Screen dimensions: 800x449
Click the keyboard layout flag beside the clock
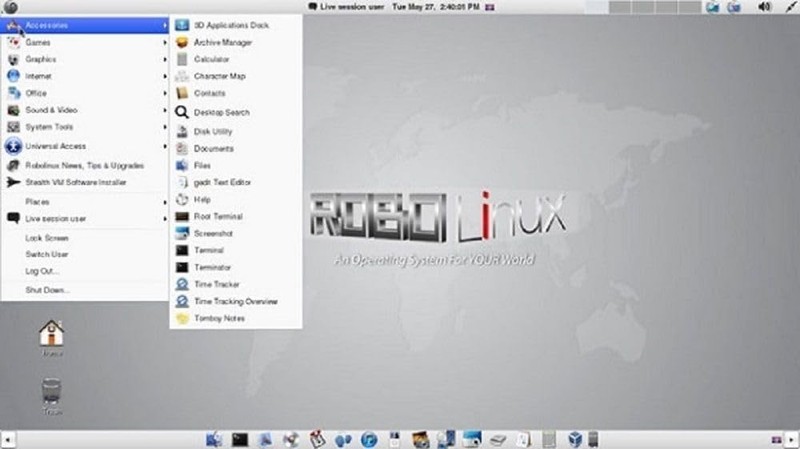pyautogui.click(x=490, y=7)
